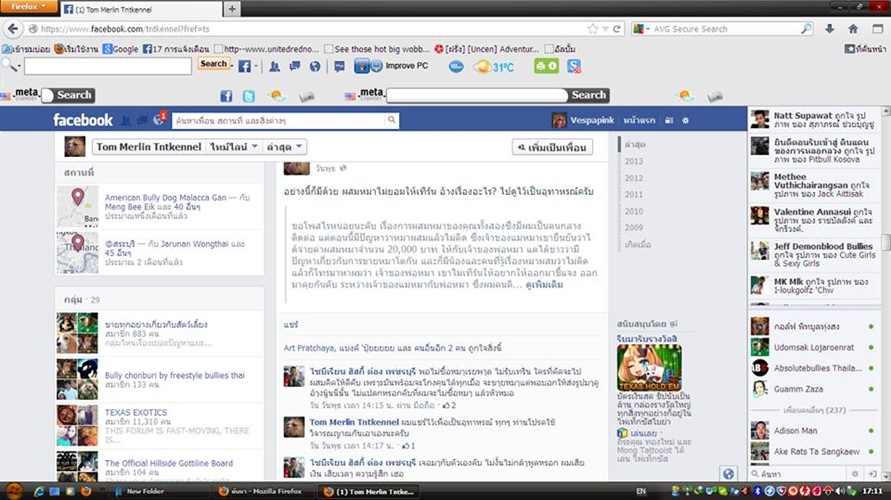Open chat with Udomsak Lojaroenrat
The height and width of the screenshot is (500, 891).
click(814, 347)
